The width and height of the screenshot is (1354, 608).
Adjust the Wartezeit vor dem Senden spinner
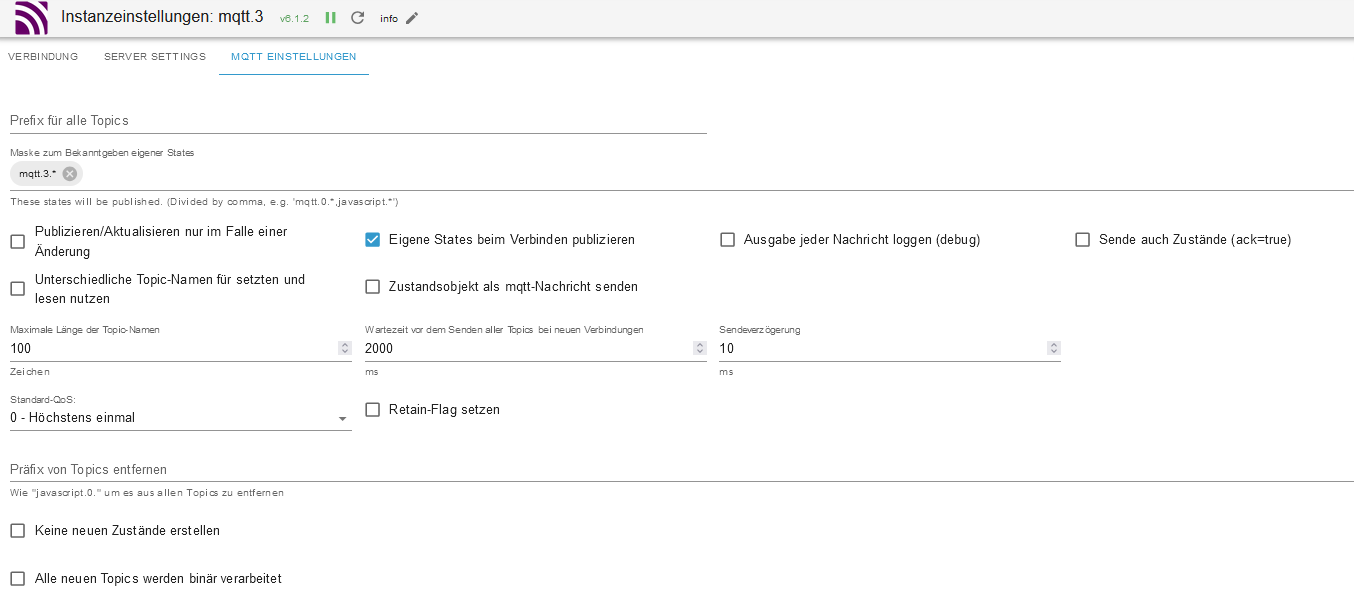point(700,348)
